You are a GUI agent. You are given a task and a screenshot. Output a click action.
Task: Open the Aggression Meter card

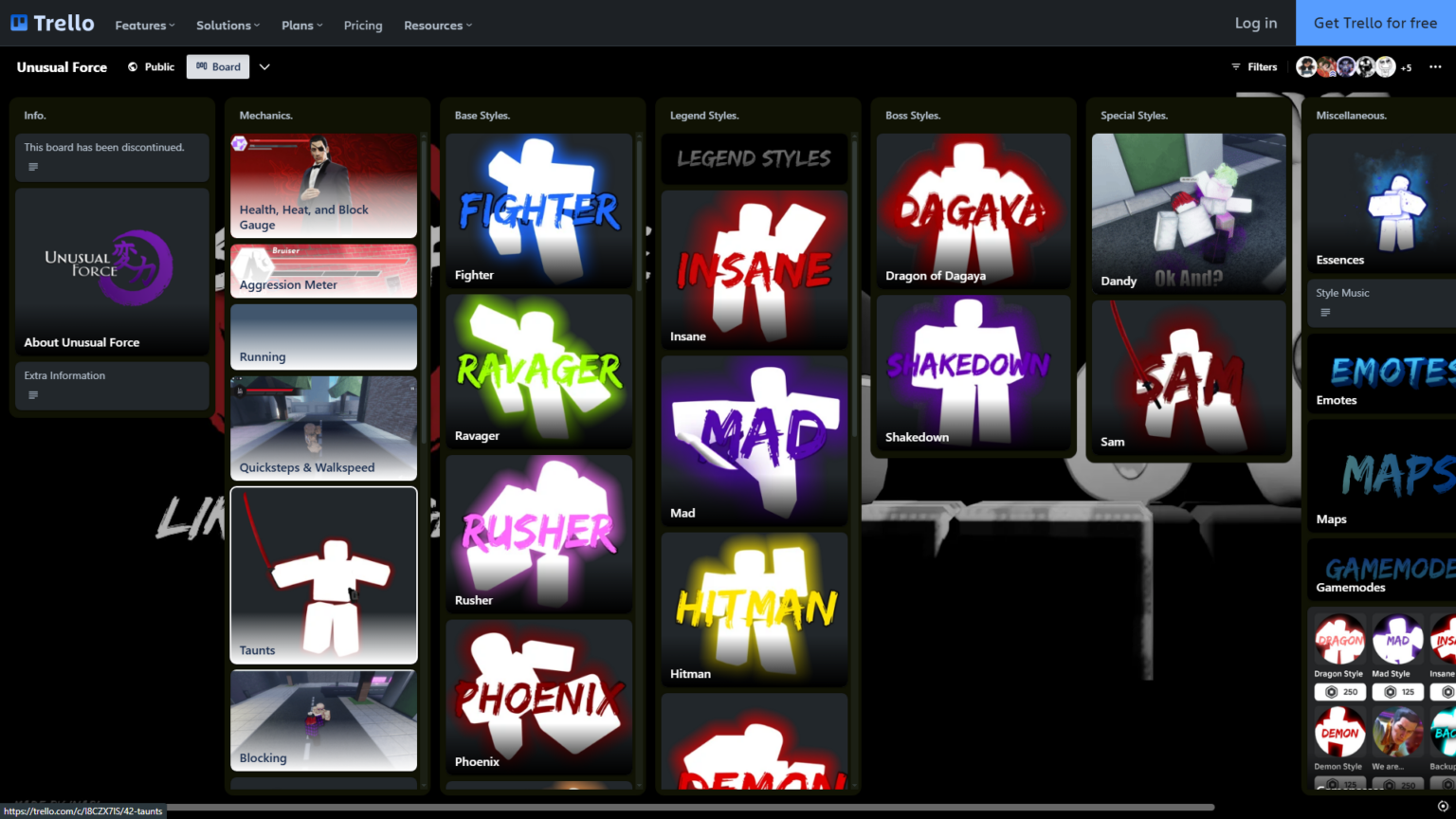[x=323, y=271]
